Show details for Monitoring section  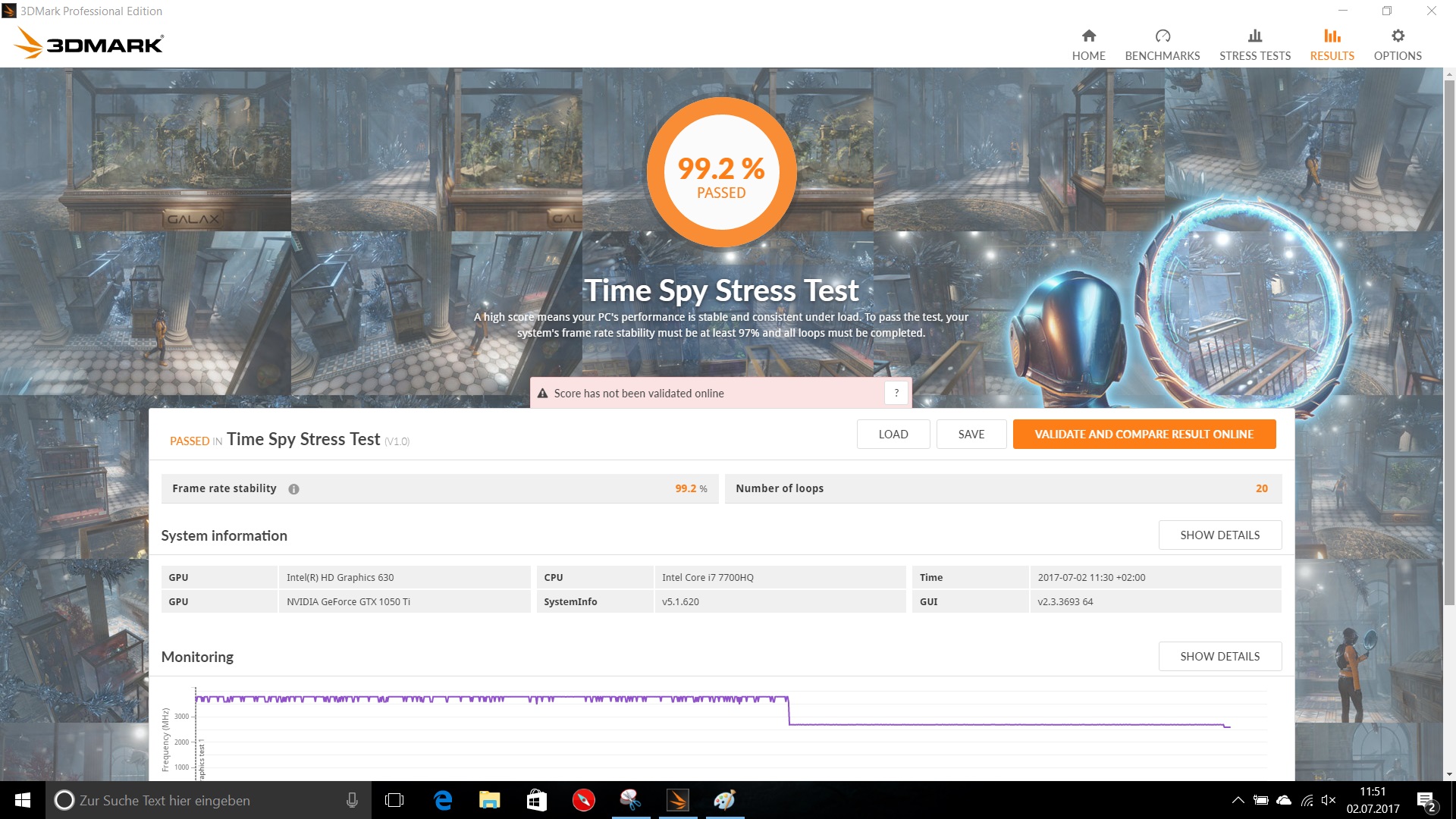tap(1219, 657)
